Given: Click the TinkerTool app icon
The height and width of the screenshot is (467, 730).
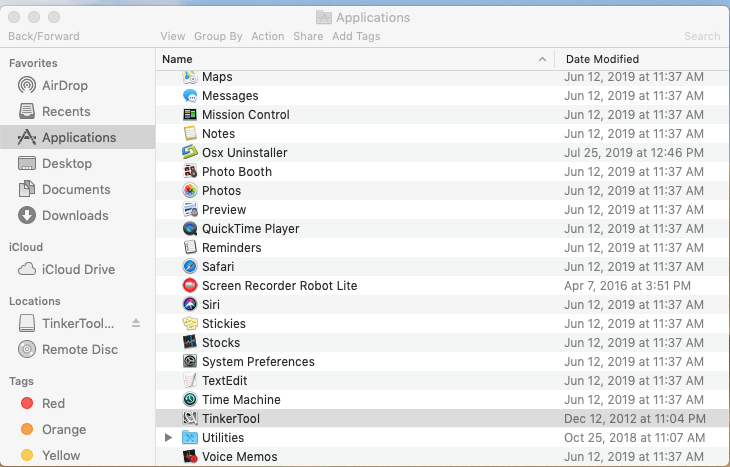Looking at the screenshot, I should (x=189, y=419).
